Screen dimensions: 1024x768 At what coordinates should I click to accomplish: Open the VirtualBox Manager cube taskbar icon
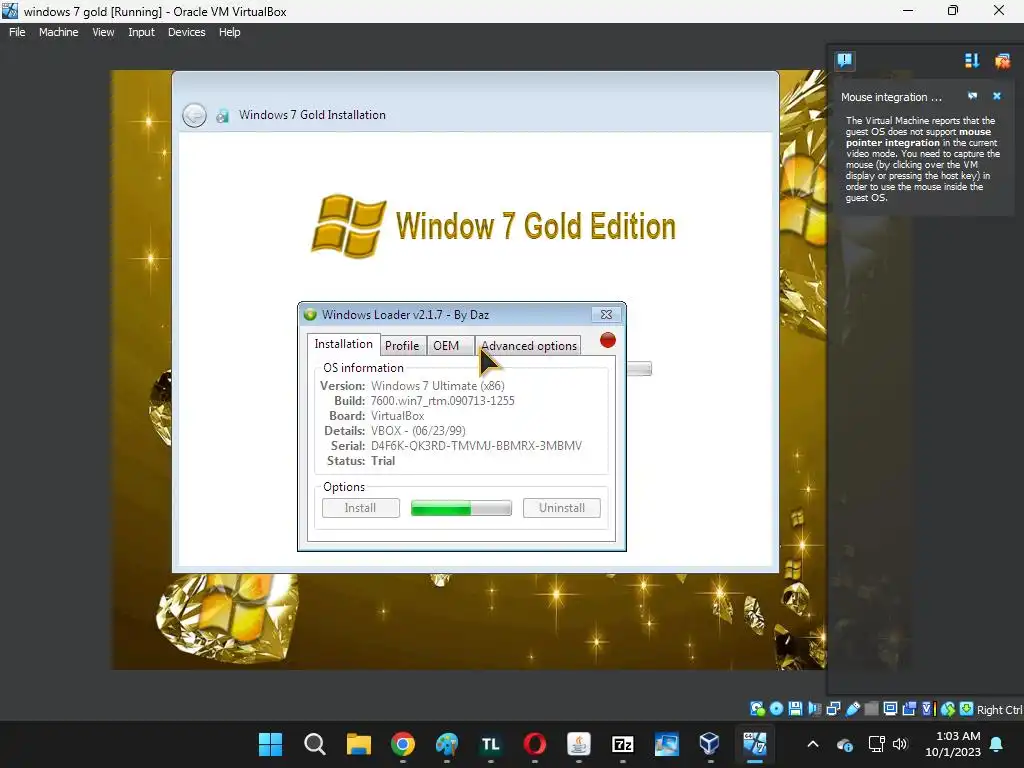709,744
